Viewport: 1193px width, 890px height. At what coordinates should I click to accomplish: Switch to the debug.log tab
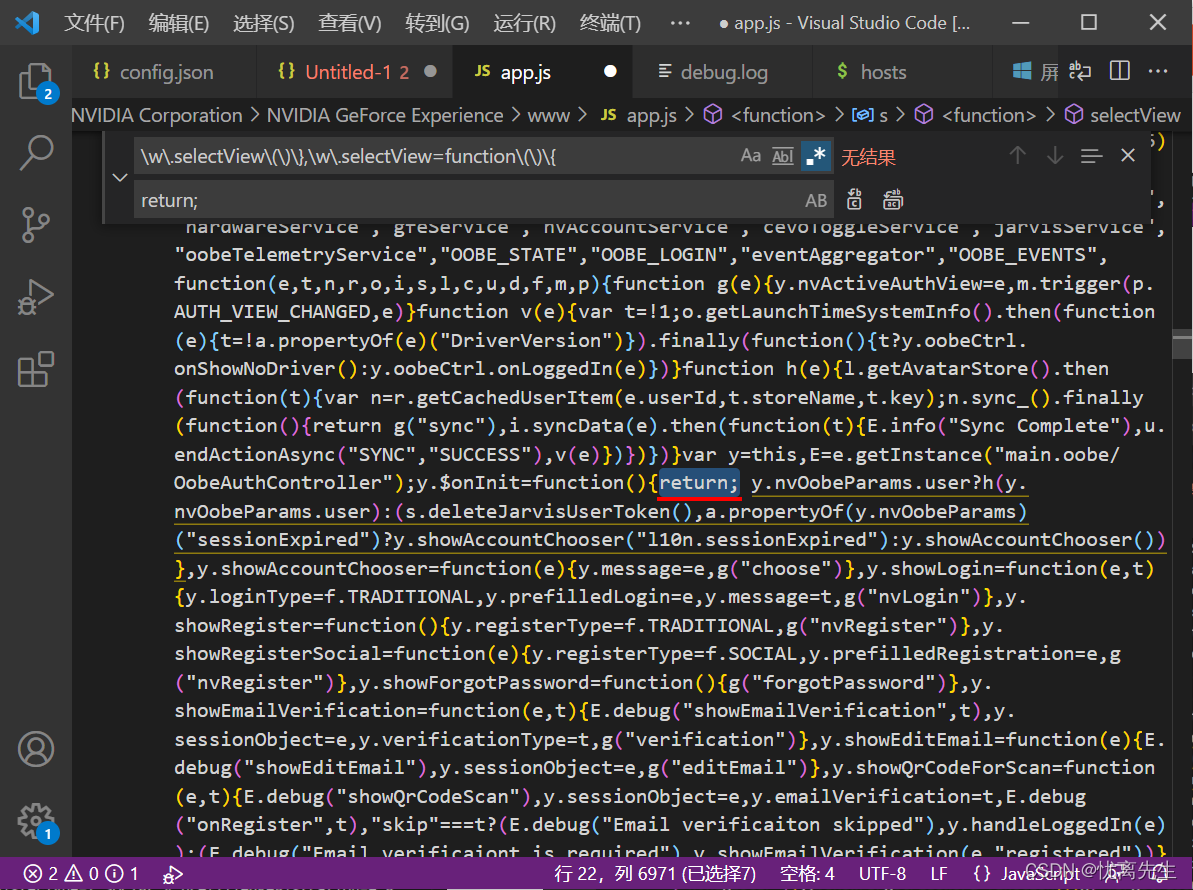(724, 72)
